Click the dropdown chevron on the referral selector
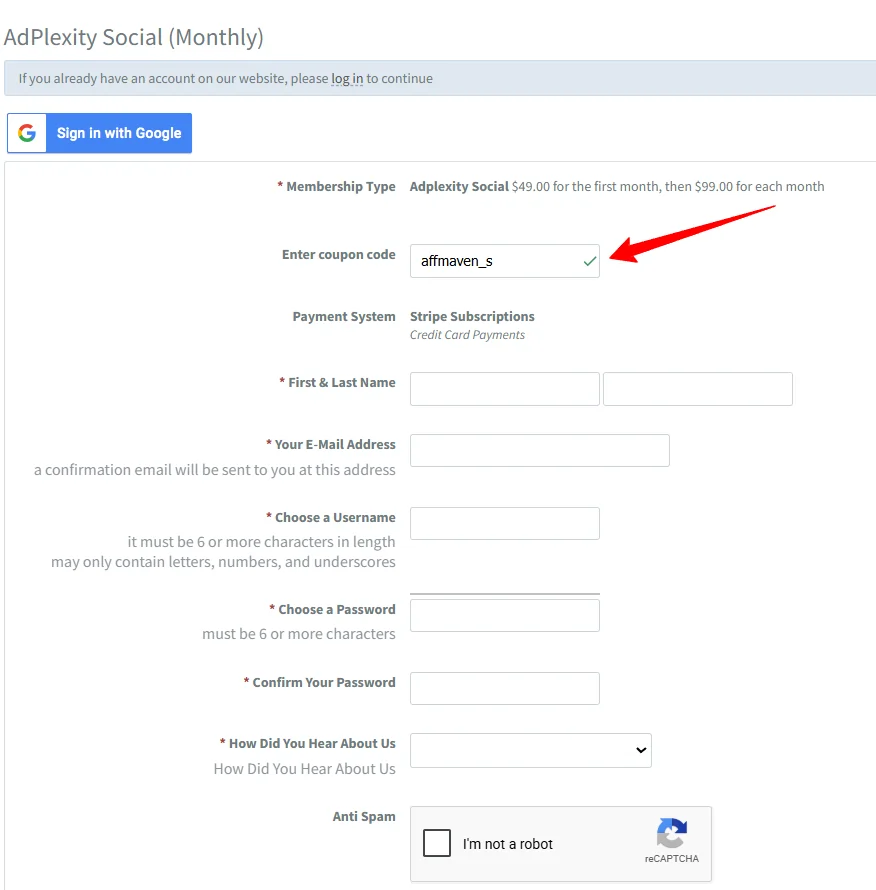 [x=639, y=750]
